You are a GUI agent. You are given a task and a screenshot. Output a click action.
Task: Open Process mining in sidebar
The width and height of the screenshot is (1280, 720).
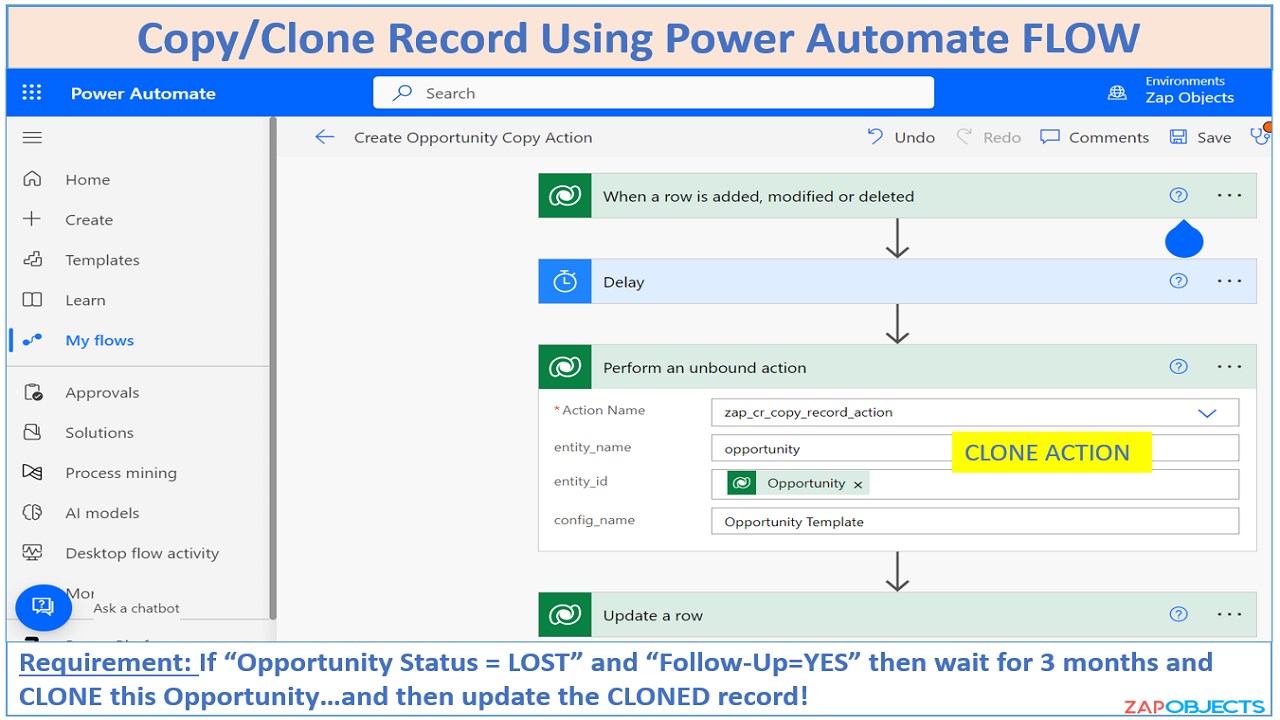coord(121,473)
